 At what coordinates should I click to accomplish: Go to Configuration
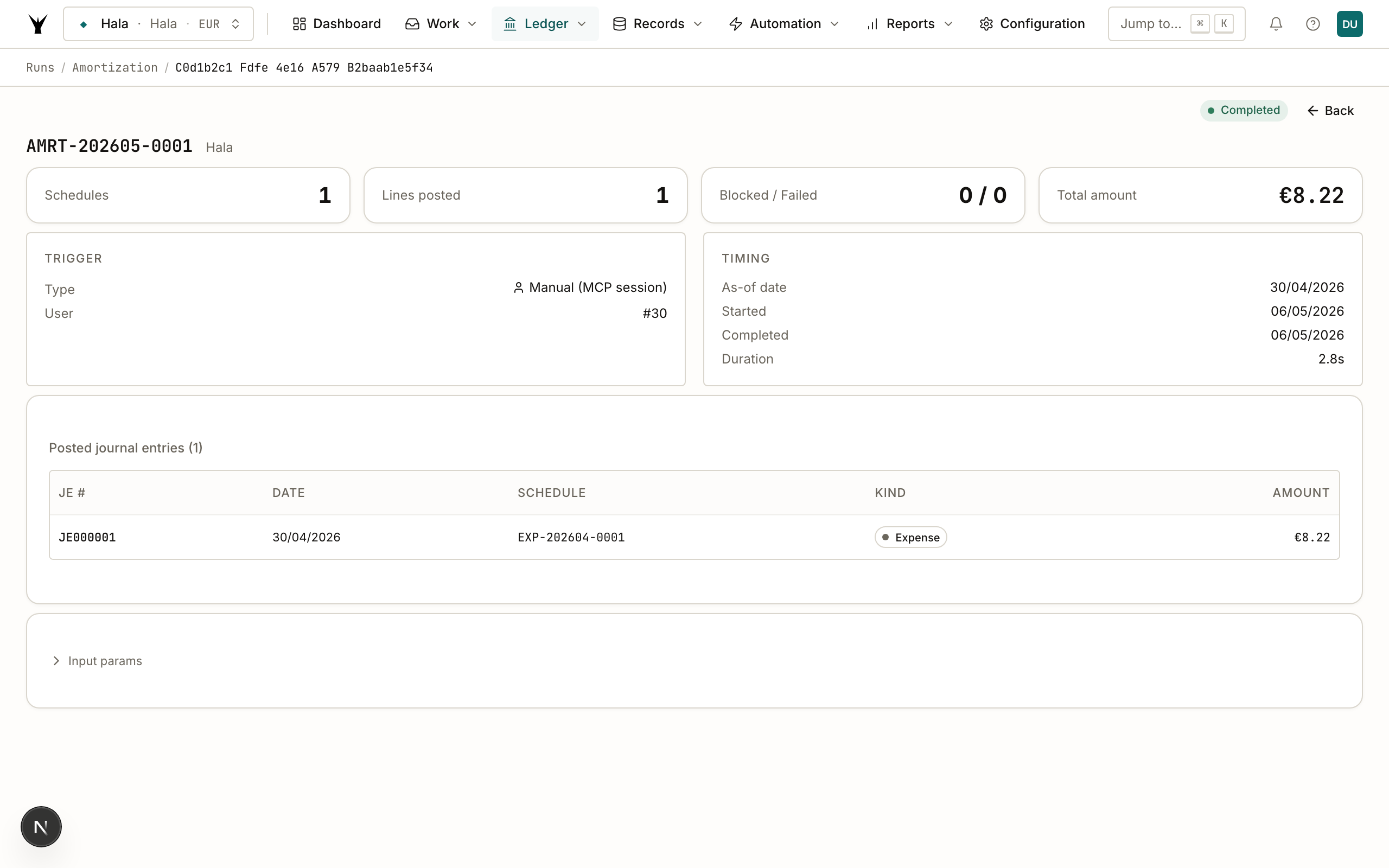1032,23
